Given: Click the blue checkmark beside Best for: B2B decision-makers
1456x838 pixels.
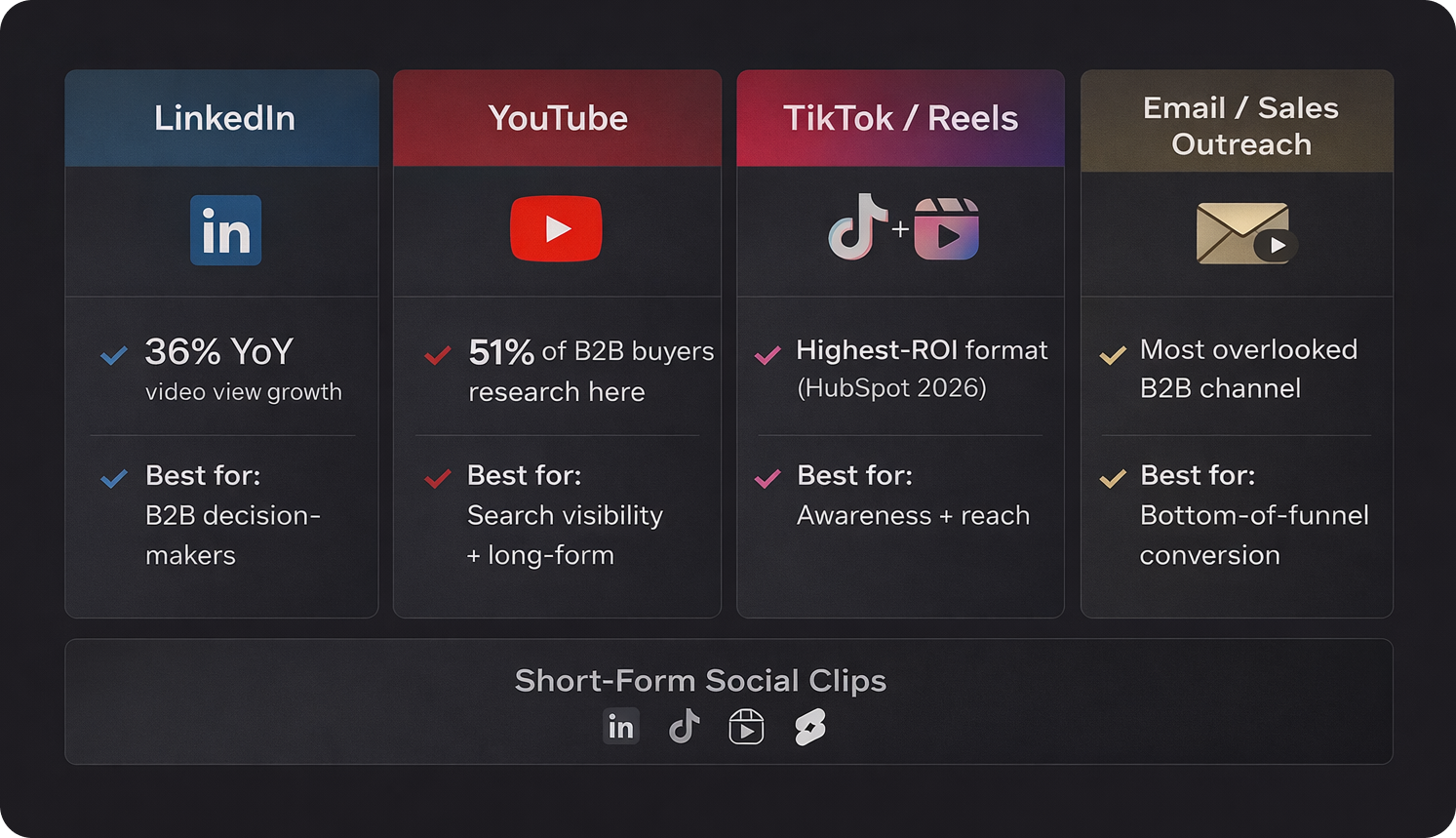Looking at the screenshot, I should 114,479.
